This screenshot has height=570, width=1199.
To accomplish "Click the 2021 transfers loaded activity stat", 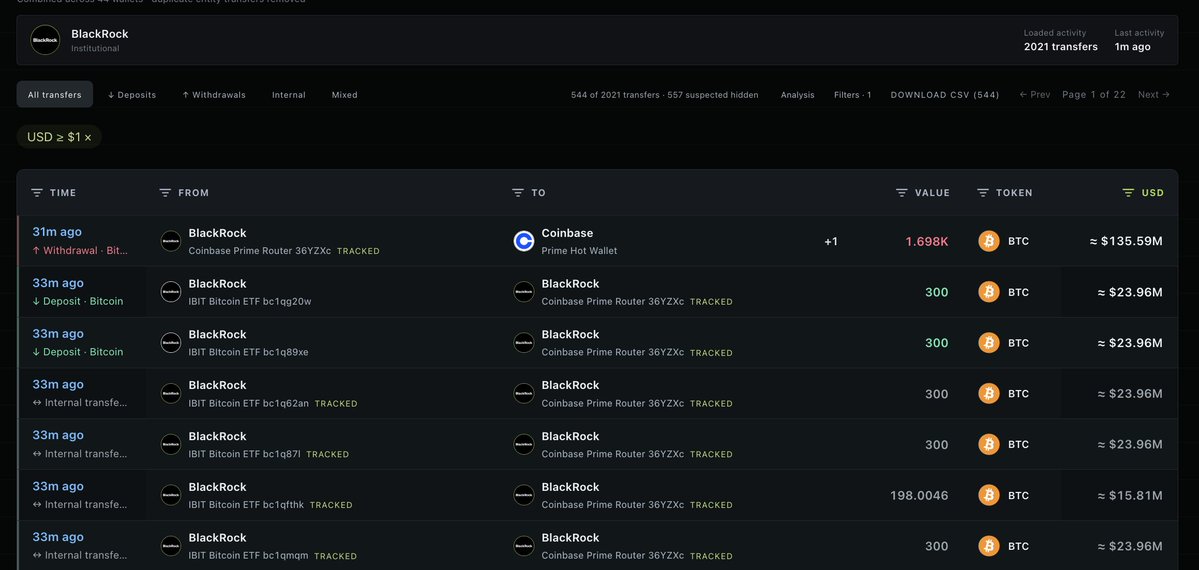I will click(x=1061, y=47).
